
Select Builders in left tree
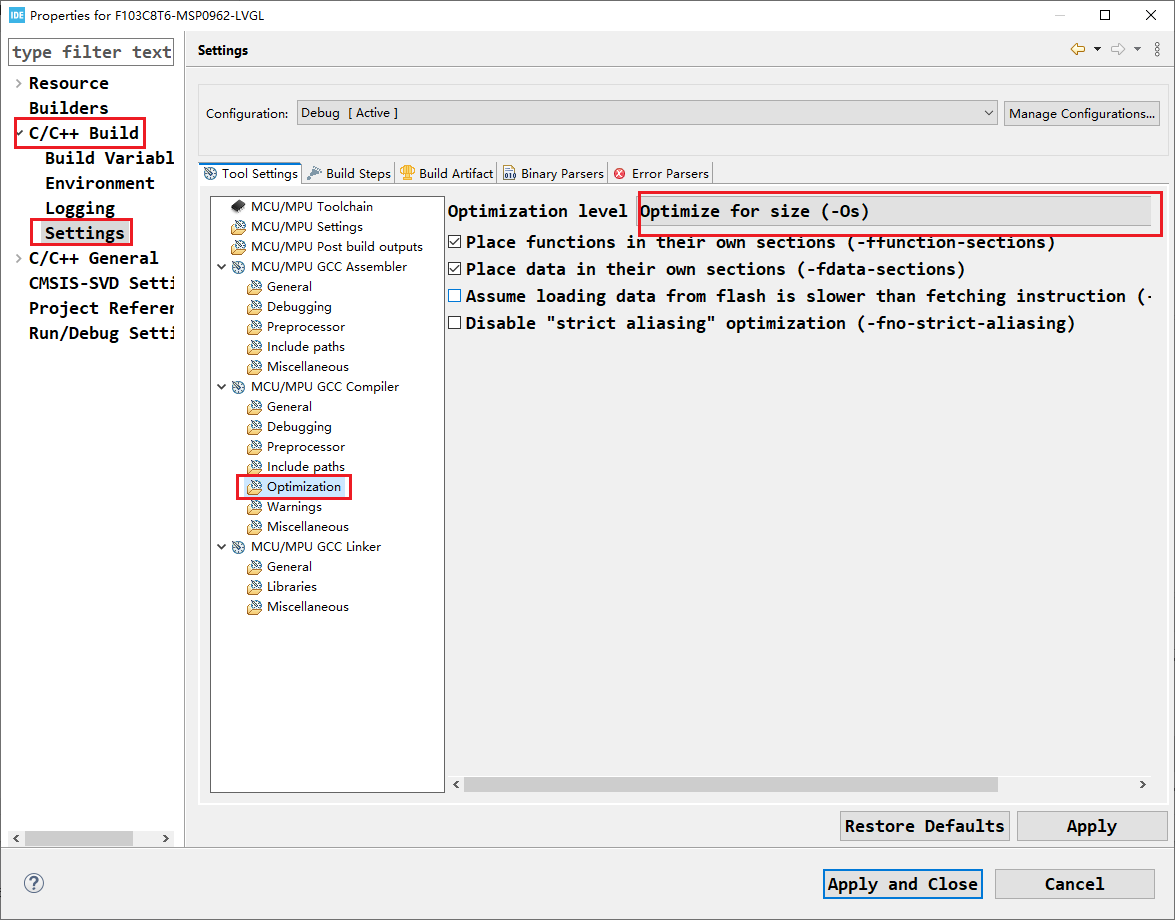point(68,108)
